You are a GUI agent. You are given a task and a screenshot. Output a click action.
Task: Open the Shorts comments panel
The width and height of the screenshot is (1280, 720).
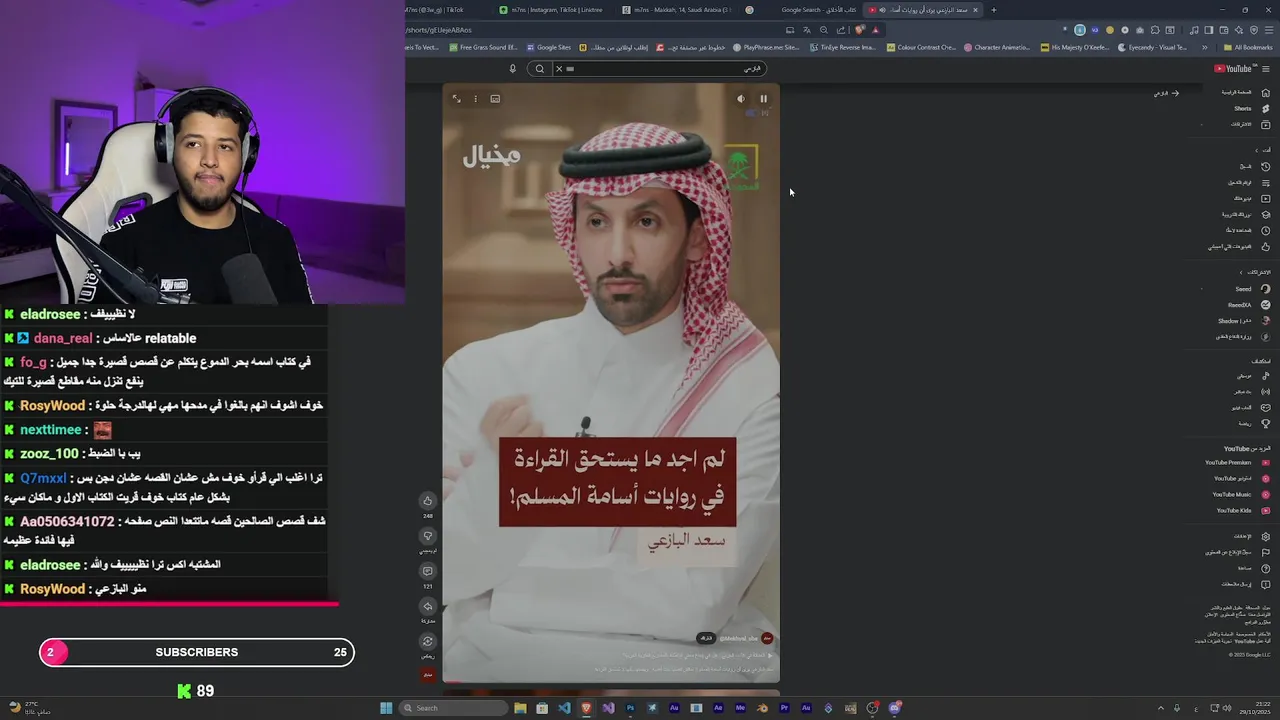tap(428, 571)
